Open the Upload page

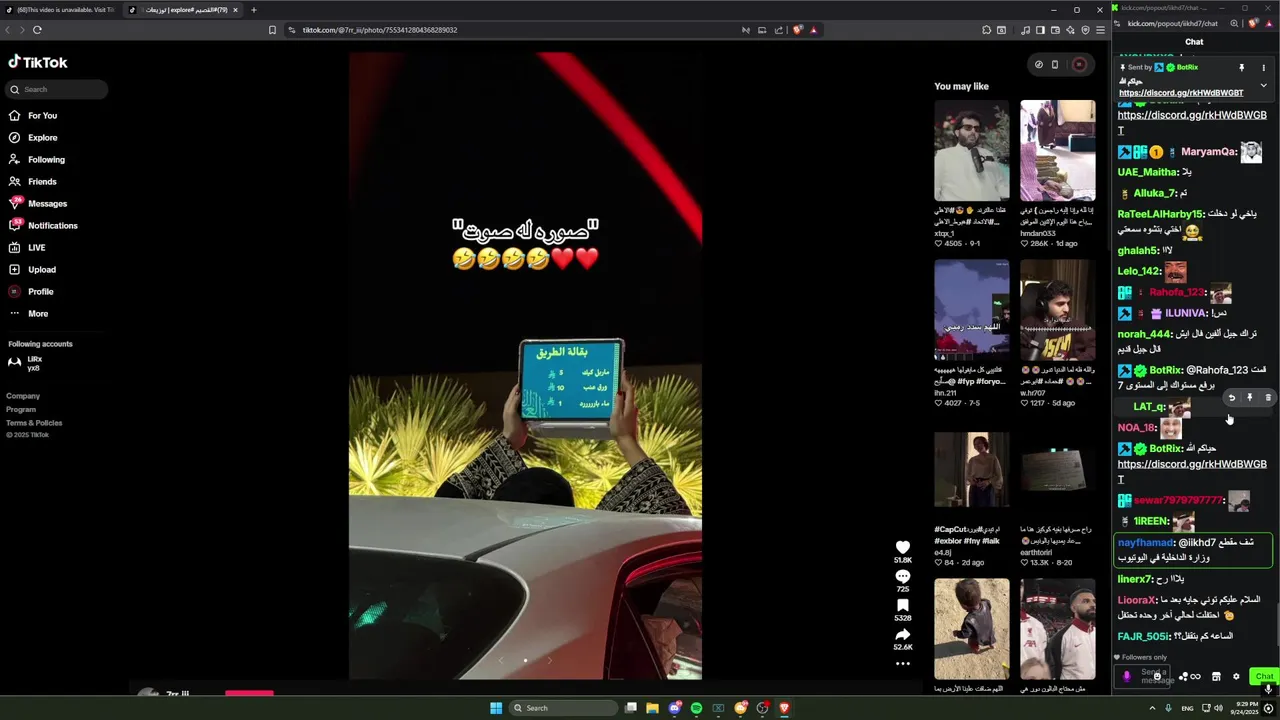(33, 270)
